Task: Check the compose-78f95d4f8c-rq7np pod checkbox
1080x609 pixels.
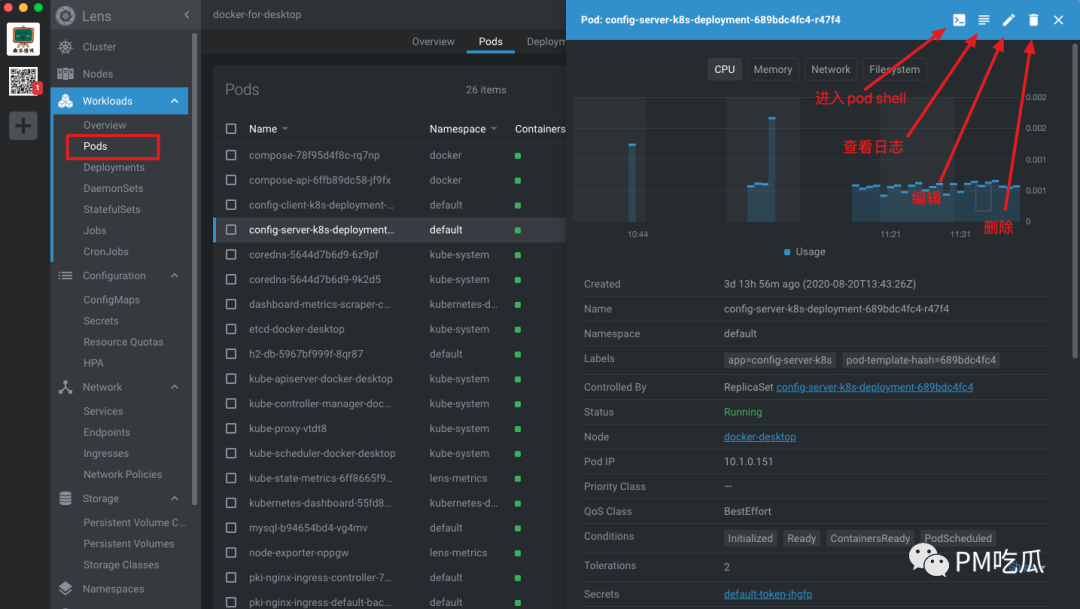Action: tap(231, 155)
